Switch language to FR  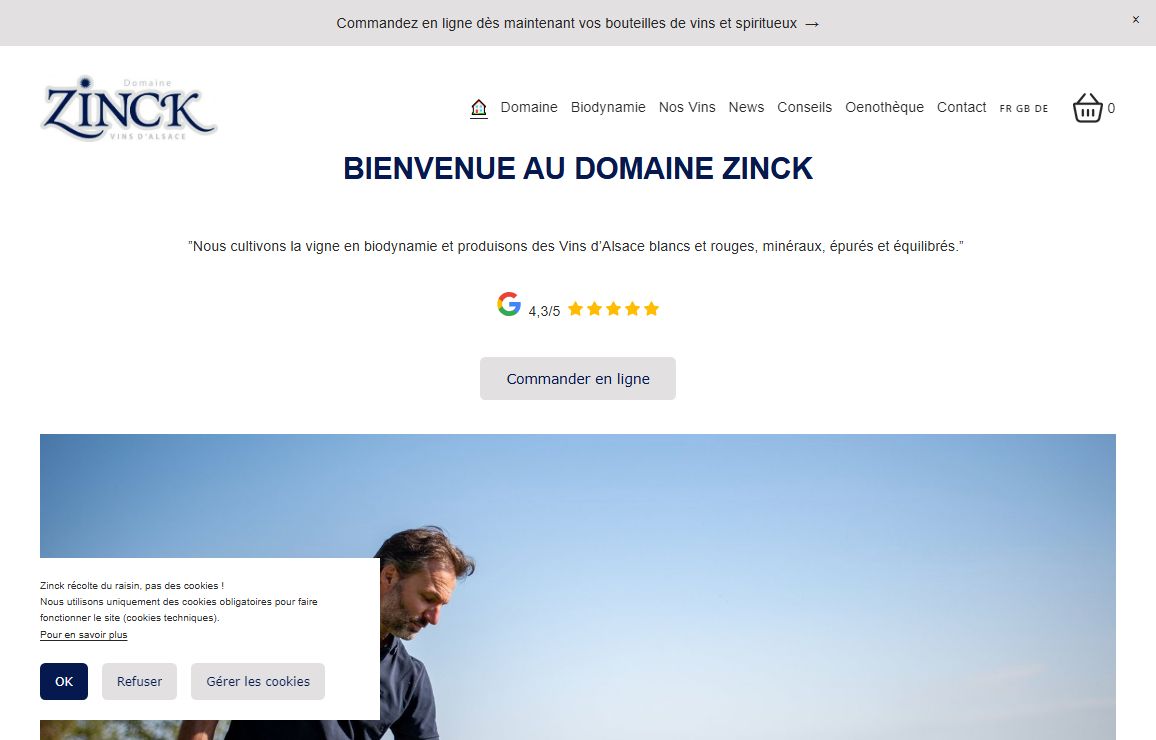click(x=1006, y=108)
